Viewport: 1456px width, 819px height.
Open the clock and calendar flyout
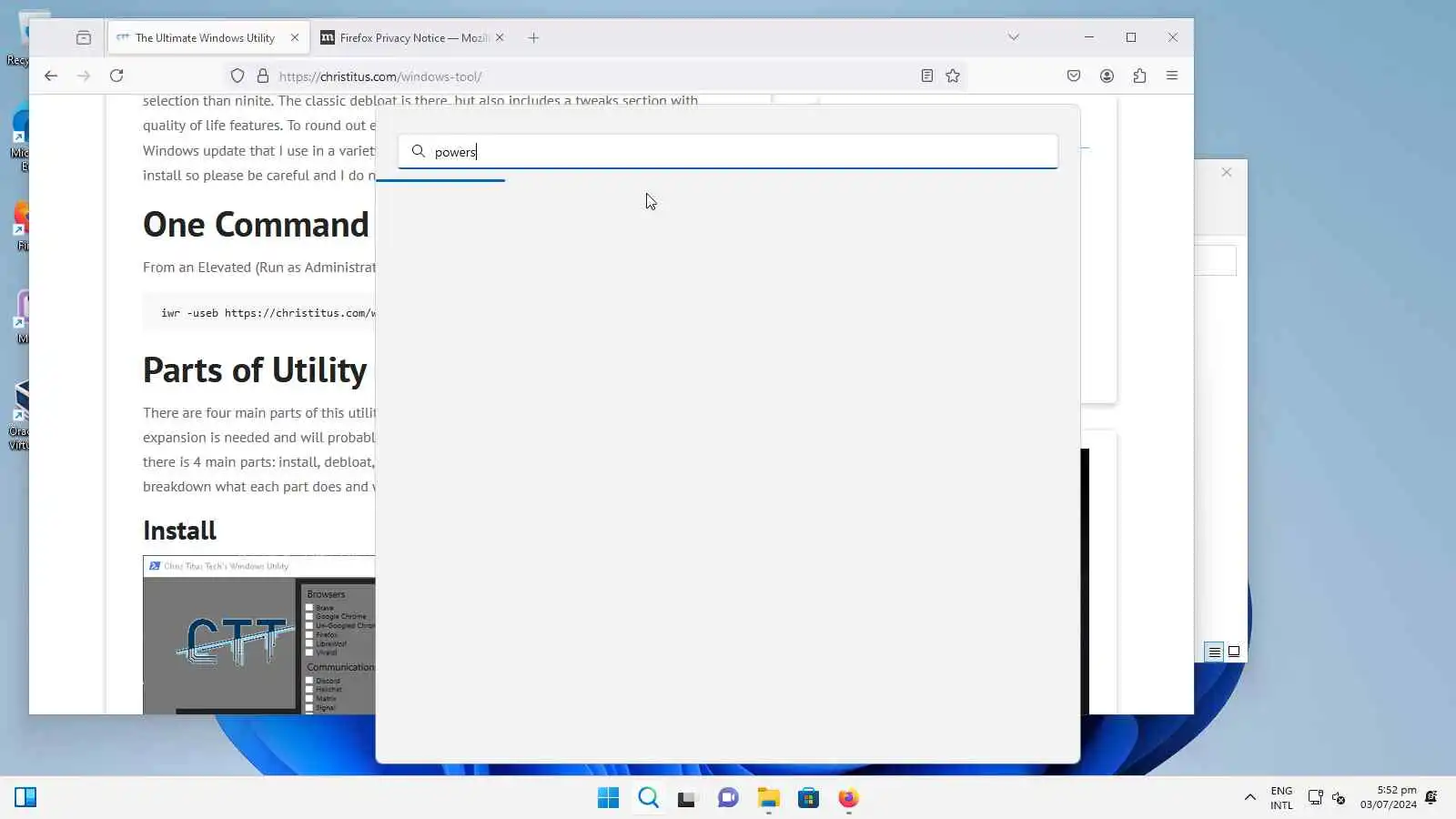[1389, 797]
